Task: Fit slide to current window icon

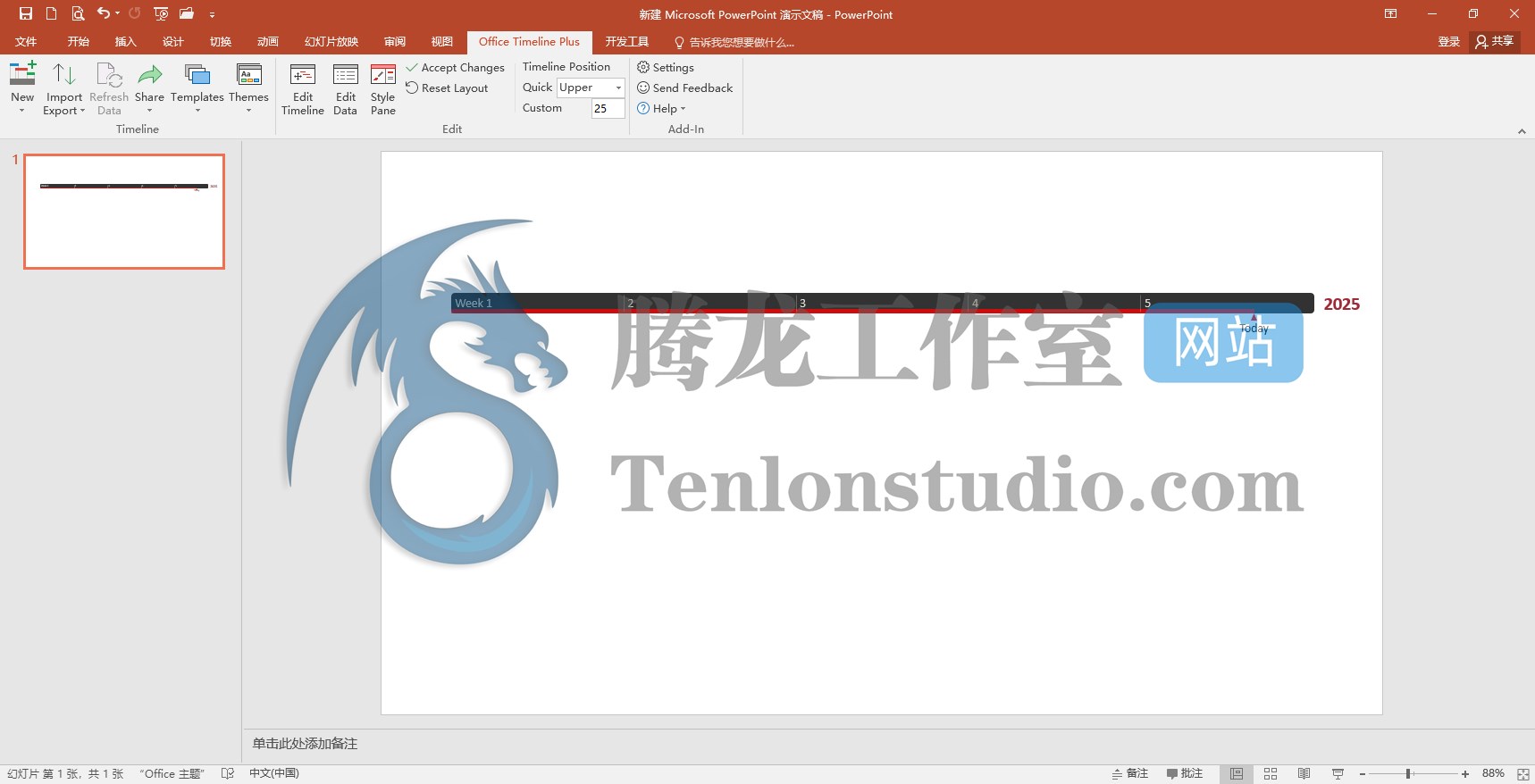Action: (1522, 774)
